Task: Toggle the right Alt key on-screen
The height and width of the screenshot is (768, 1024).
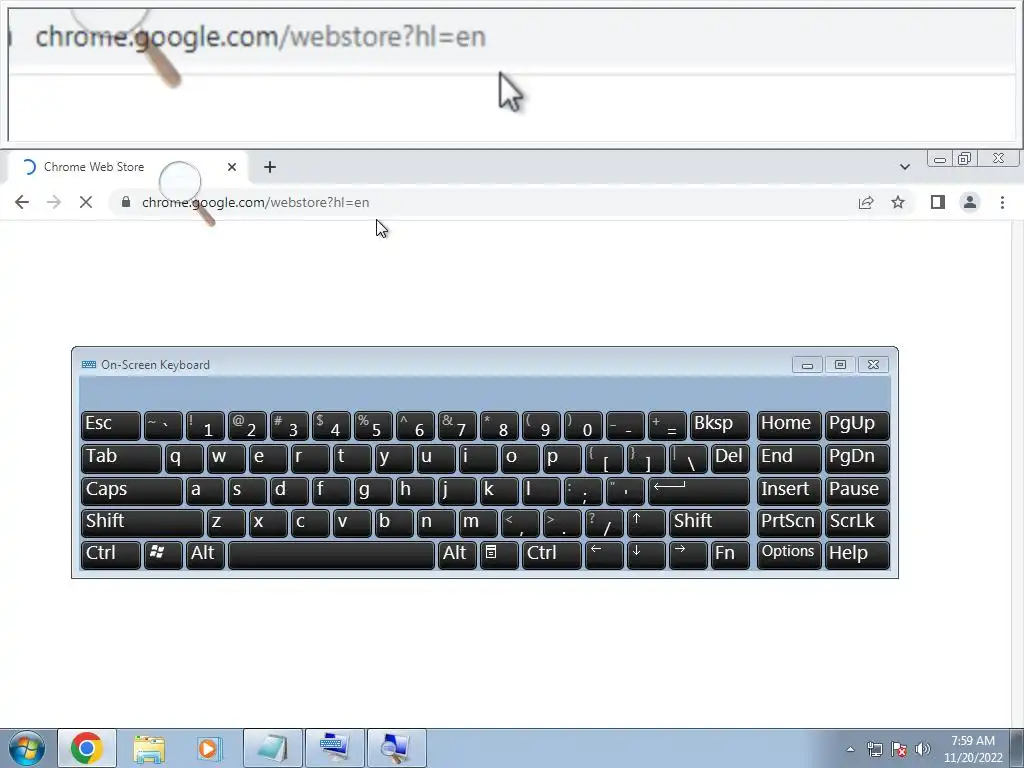Action: 456,555
